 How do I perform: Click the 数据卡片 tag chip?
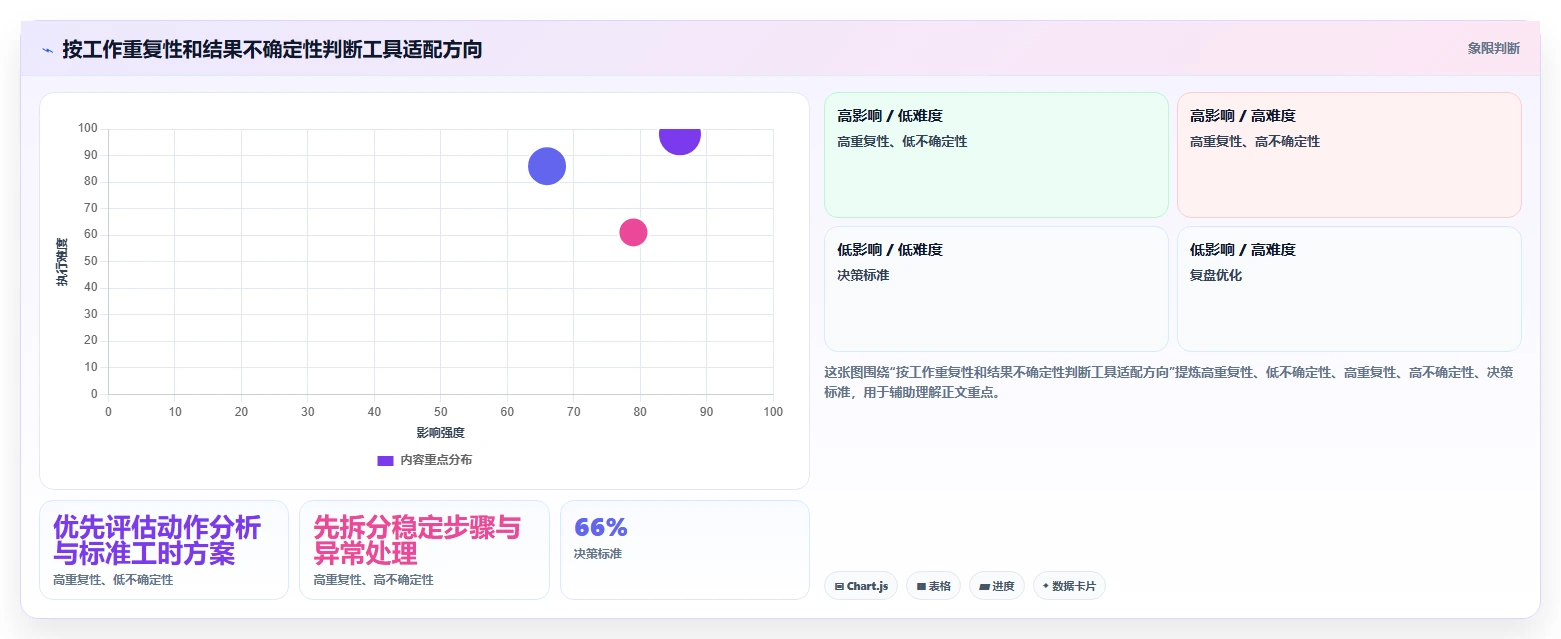tap(1069, 586)
